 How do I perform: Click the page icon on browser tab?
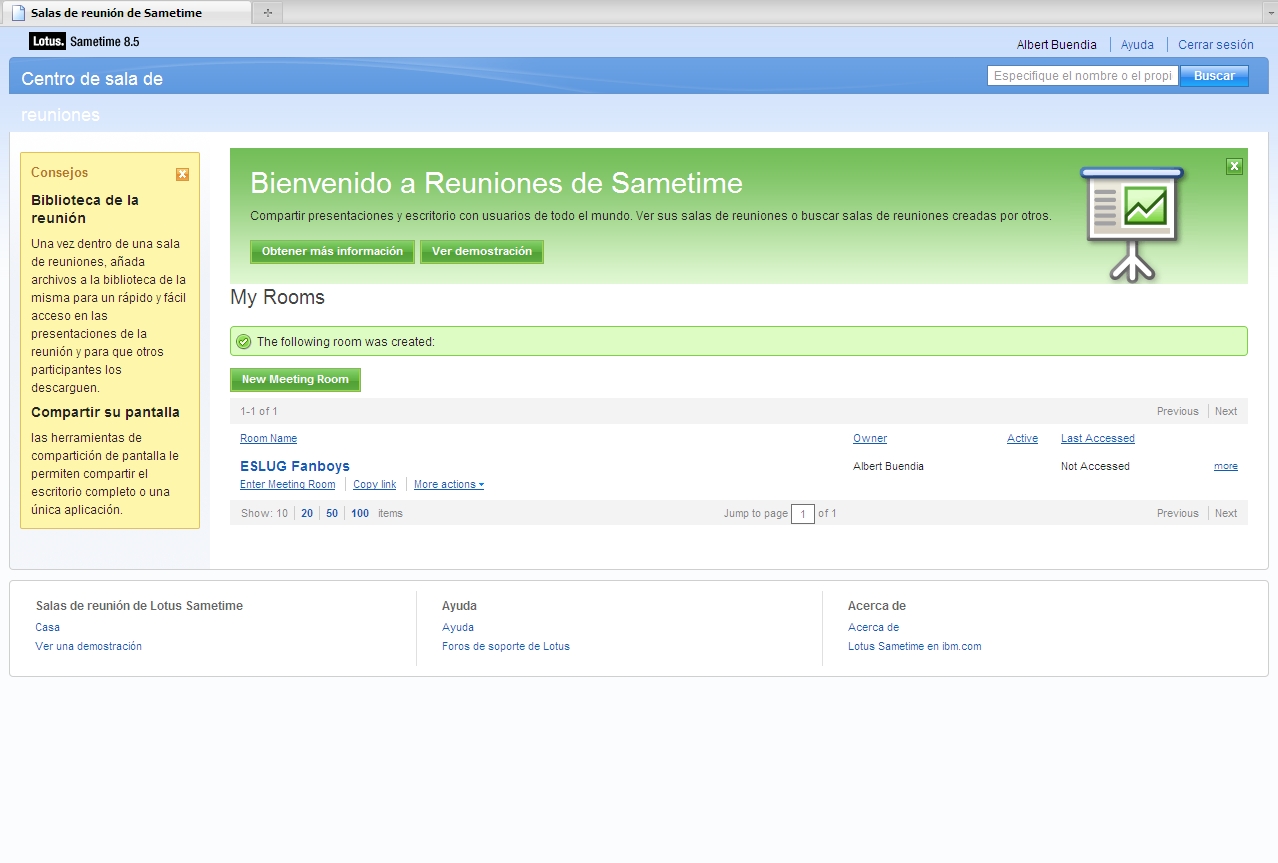(18, 13)
